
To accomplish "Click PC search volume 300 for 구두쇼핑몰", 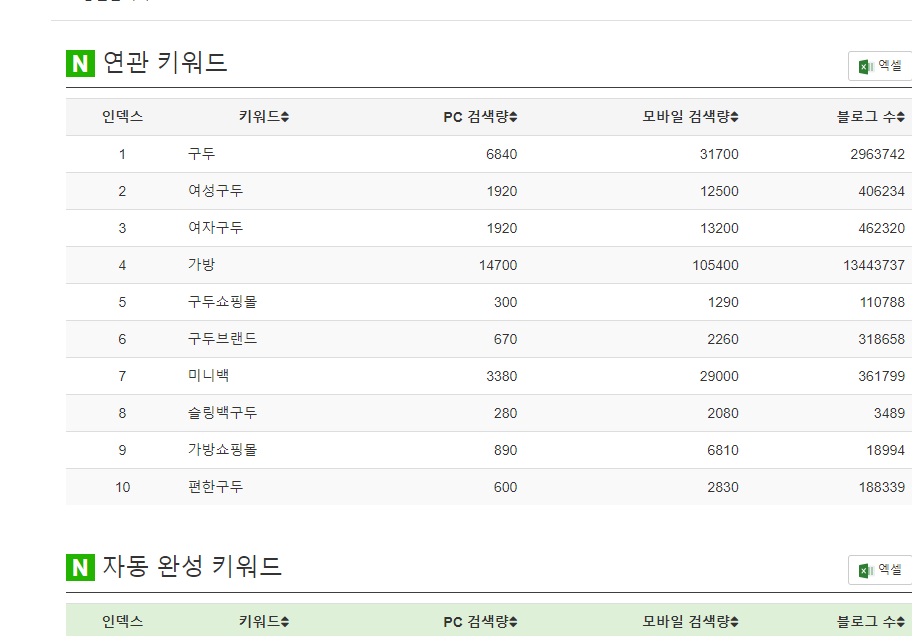I will pyautogui.click(x=505, y=303).
